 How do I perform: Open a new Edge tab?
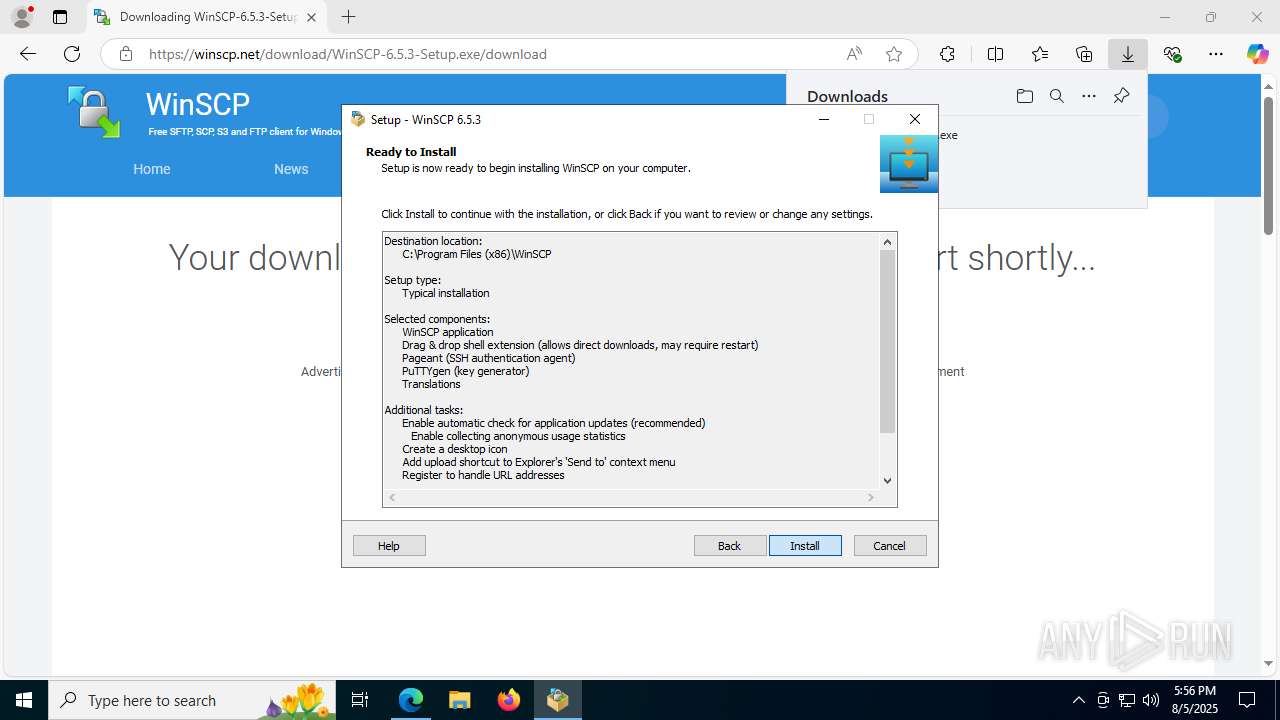pos(348,17)
